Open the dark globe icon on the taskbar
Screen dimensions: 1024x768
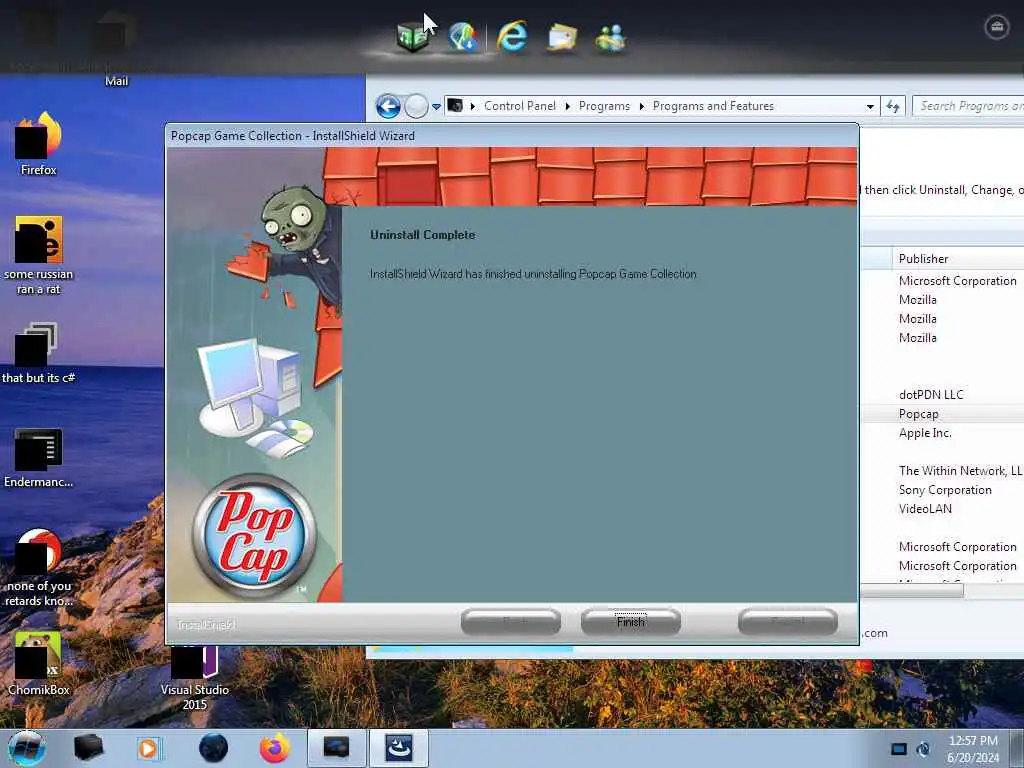213,748
